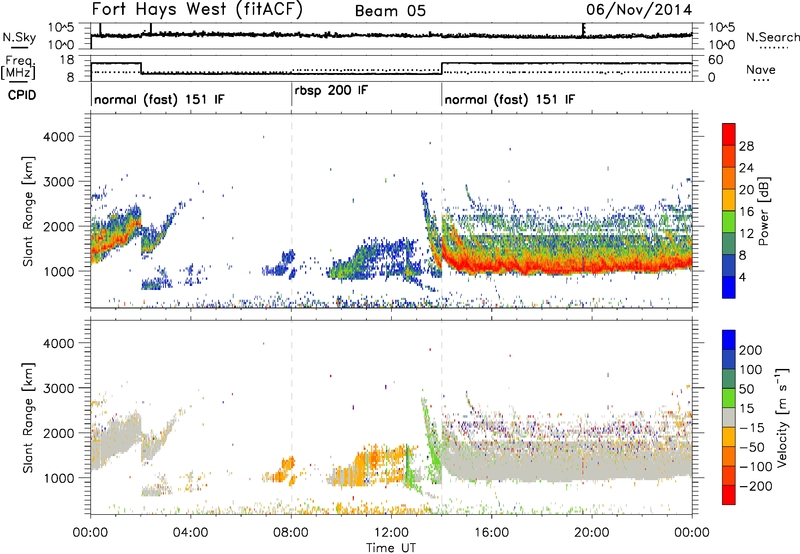Image resolution: width=800 pixels, height=554 pixels.
Task: Click the 'Freq. [MHz]' axis label
Action: coord(19,68)
